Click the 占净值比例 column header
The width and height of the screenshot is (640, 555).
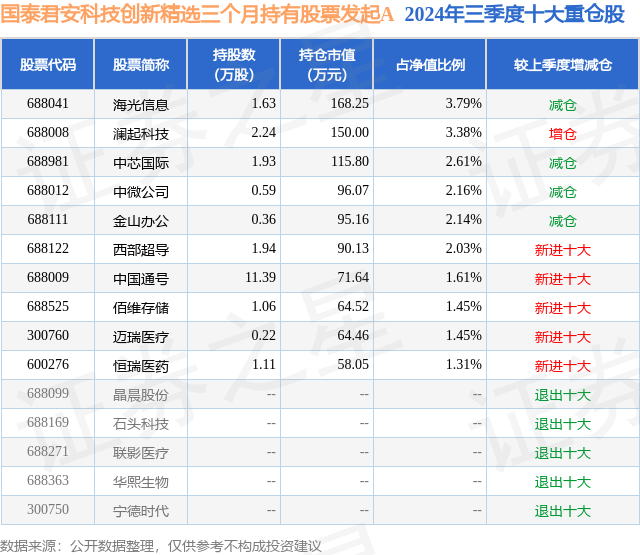click(x=430, y=64)
